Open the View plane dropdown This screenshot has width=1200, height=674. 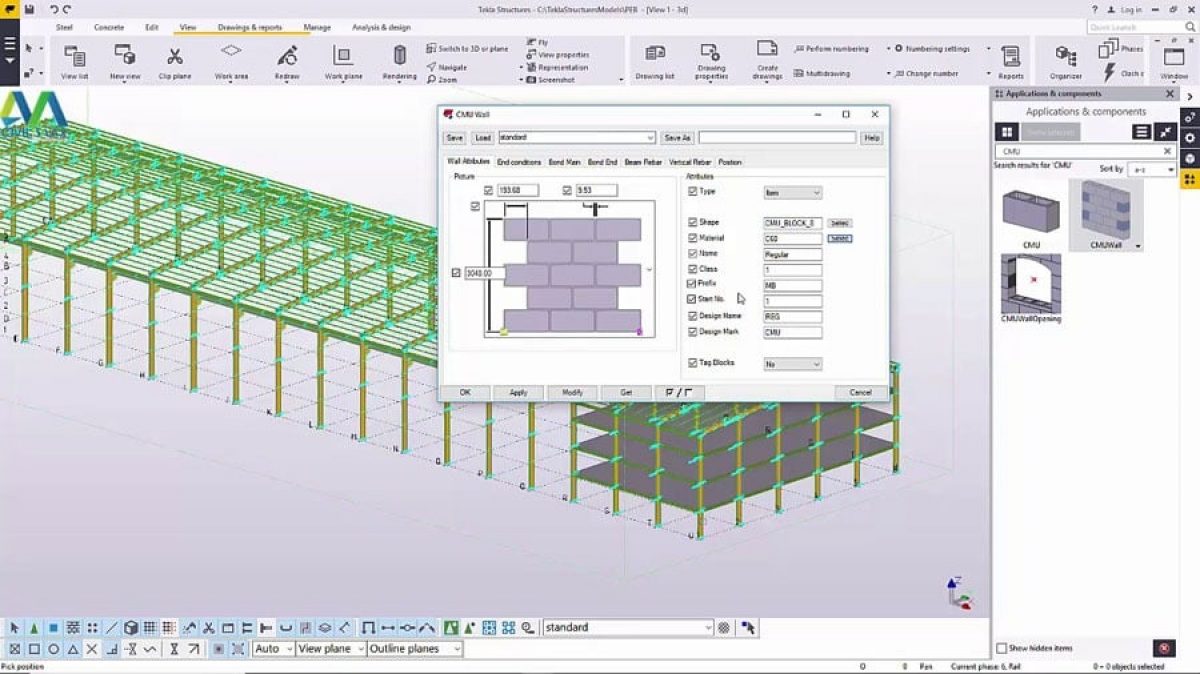click(x=331, y=649)
